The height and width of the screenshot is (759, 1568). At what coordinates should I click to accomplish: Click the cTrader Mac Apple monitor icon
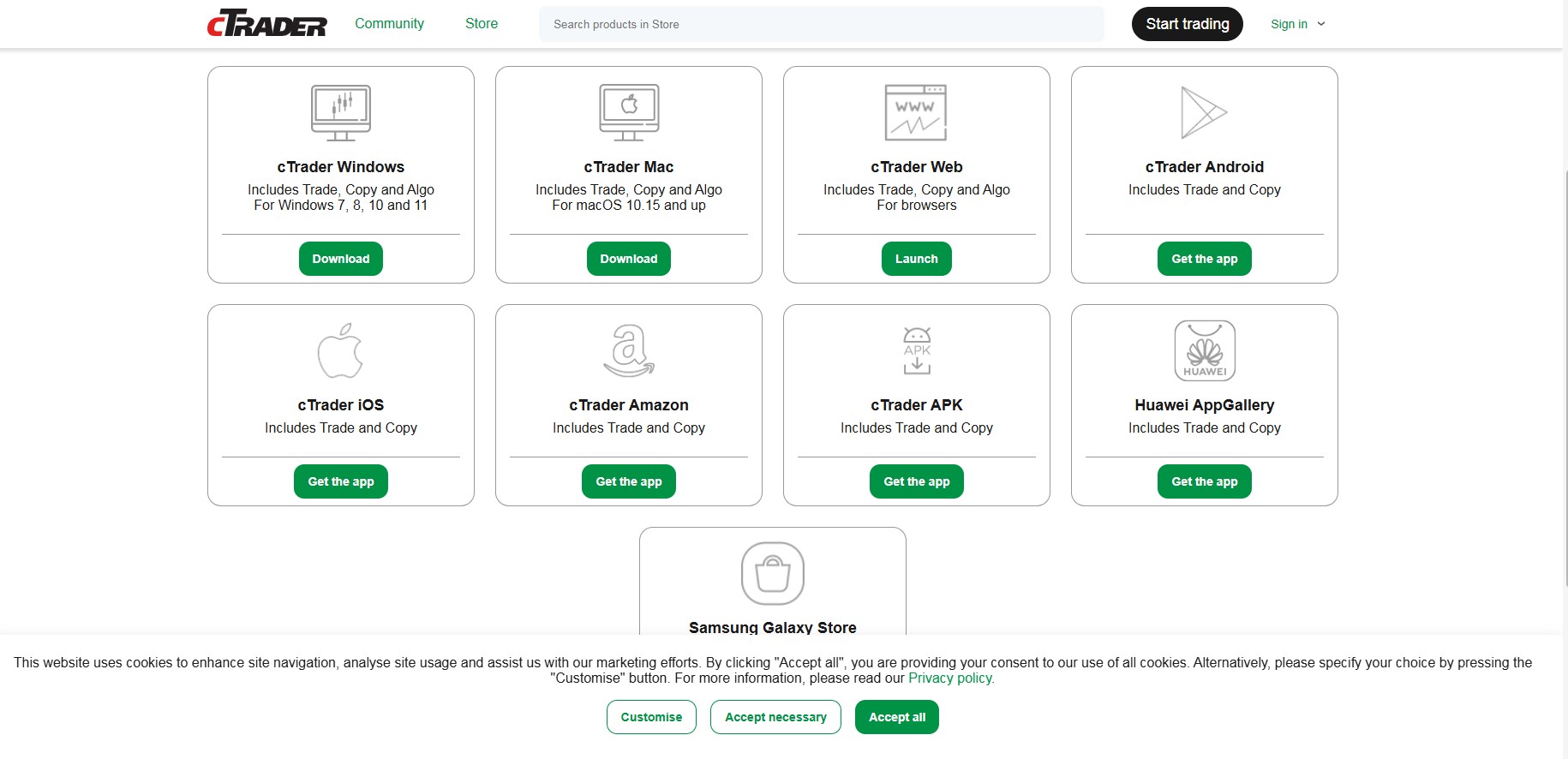[629, 112]
